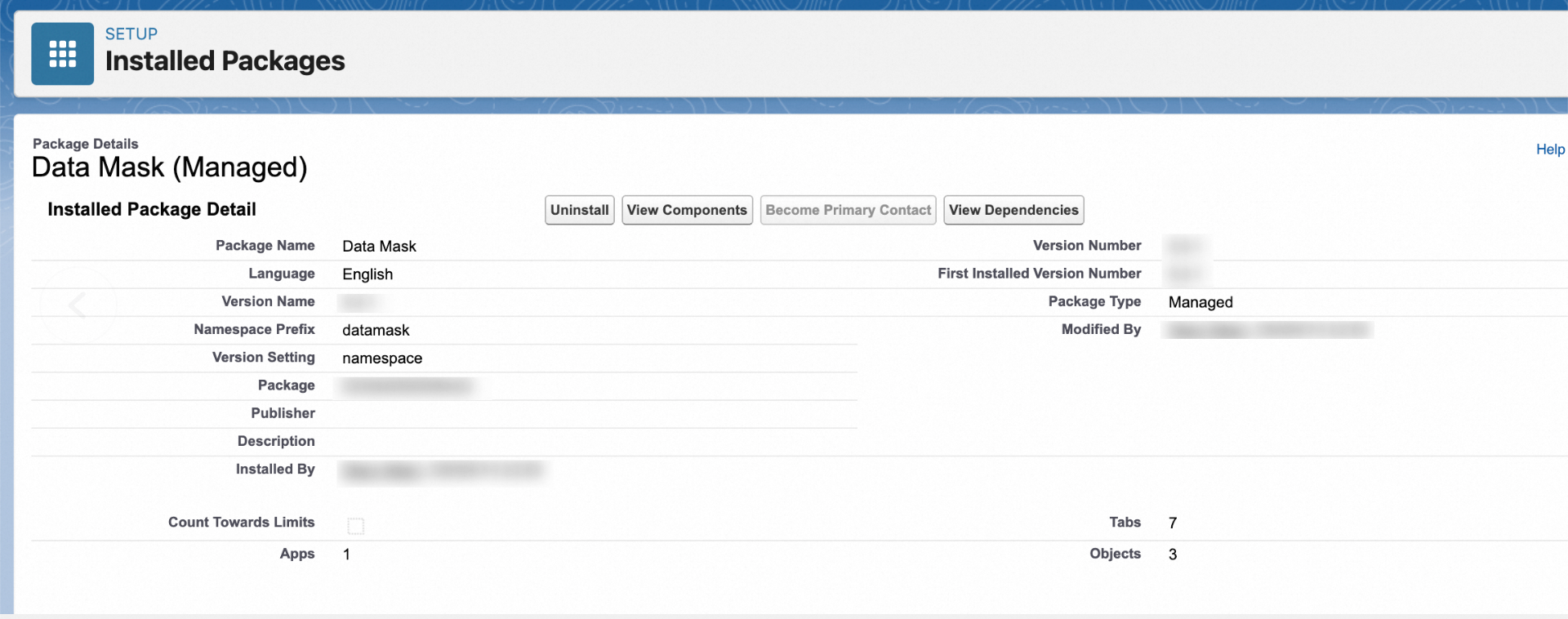Click the Become Primary Contact button
The width and height of the screenshot is (1568, 619).
[848, 210]
